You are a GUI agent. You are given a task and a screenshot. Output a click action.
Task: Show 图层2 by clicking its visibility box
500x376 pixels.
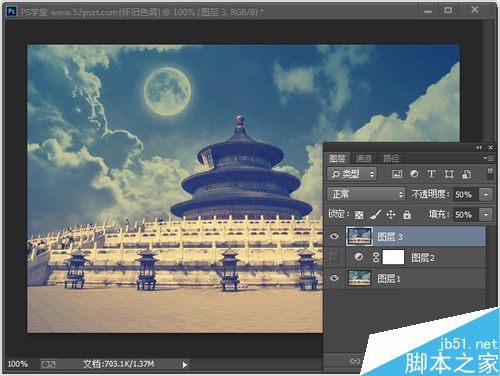[334, 257]
